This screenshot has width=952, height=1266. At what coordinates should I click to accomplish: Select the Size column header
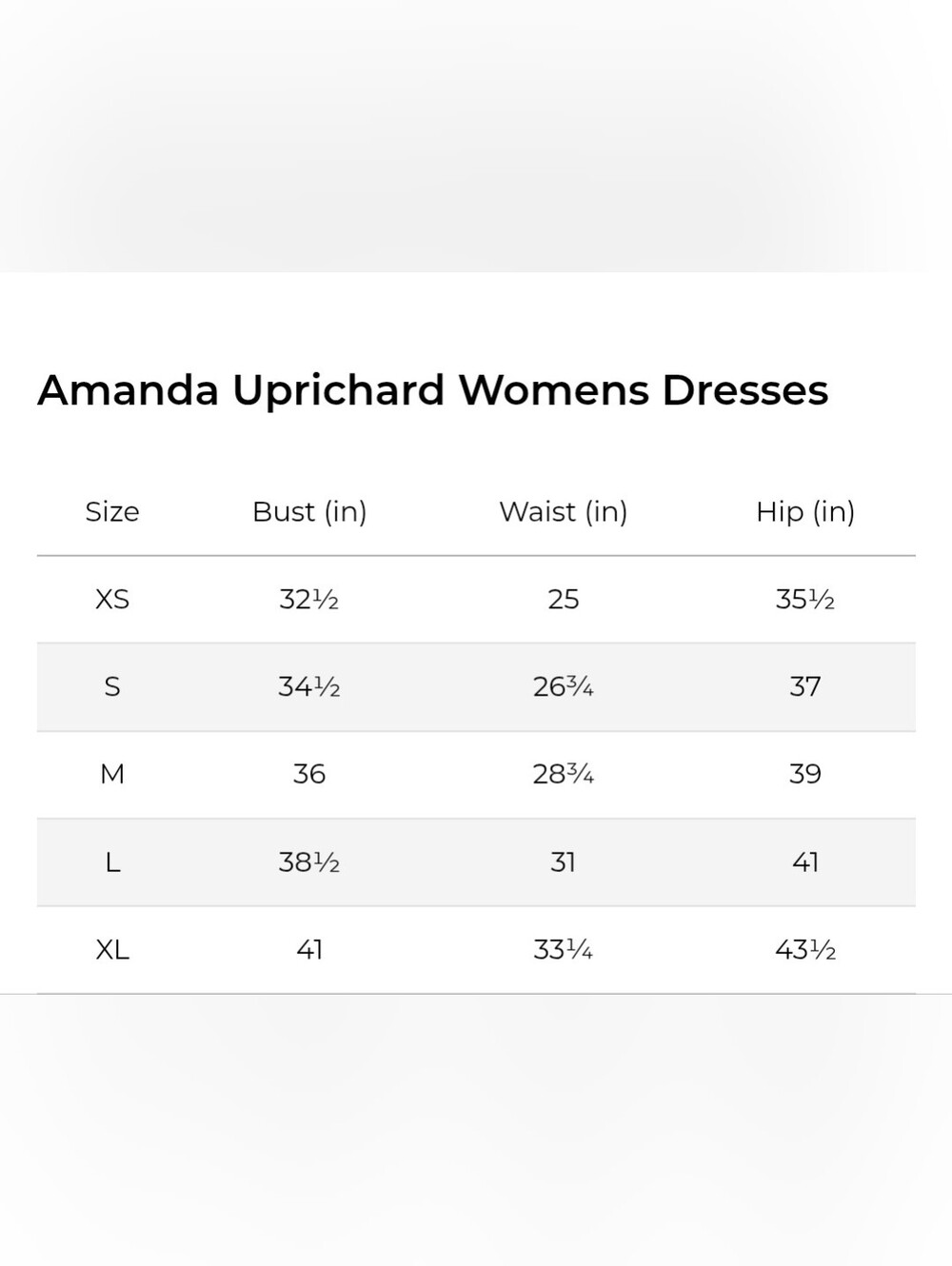point(112,511)
